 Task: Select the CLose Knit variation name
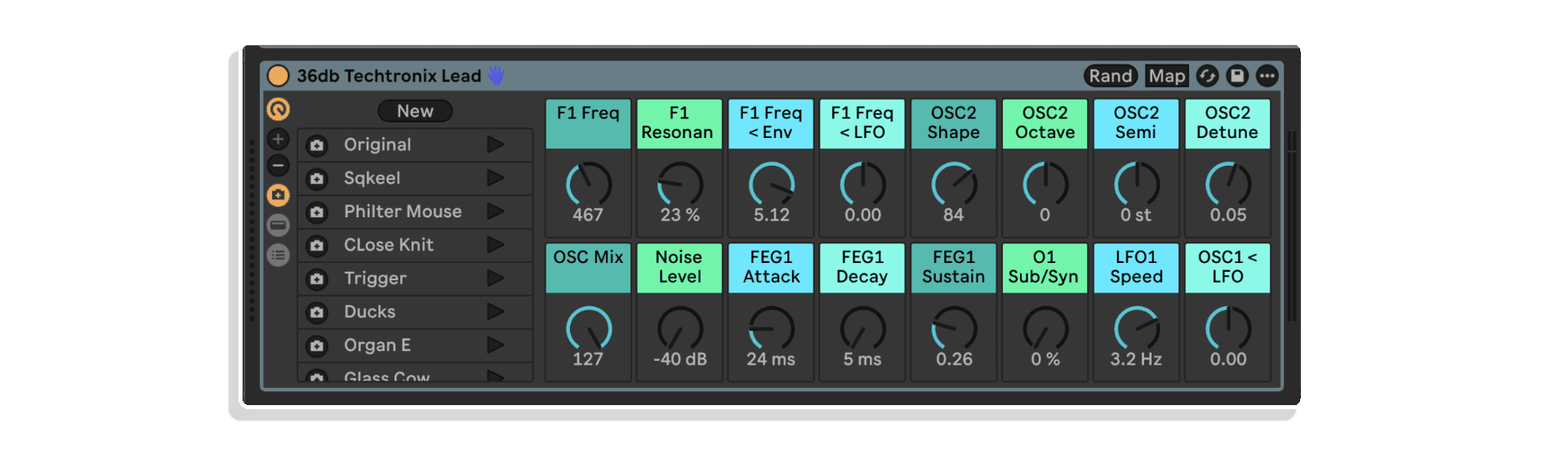click(x=389, y=245)
